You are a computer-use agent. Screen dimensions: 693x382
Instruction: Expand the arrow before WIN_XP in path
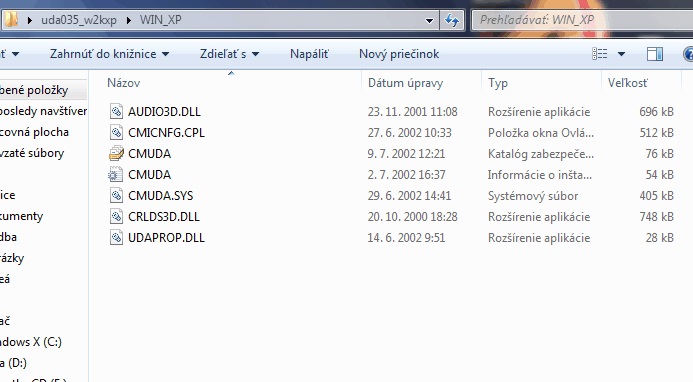tap(129, 20)
